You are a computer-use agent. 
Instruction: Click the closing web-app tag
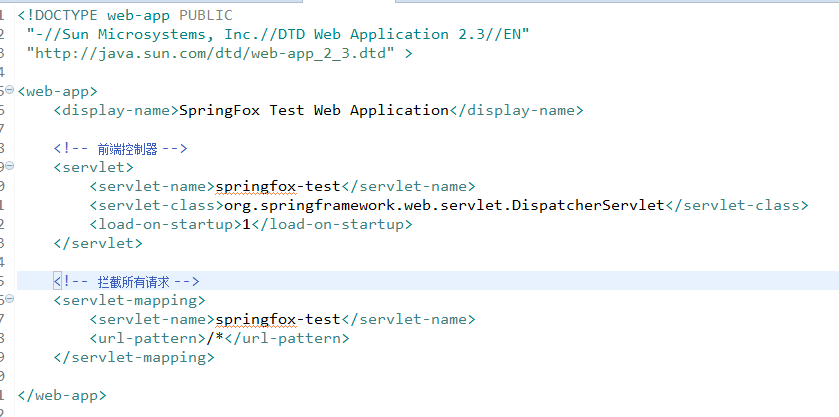click(62, 395)
